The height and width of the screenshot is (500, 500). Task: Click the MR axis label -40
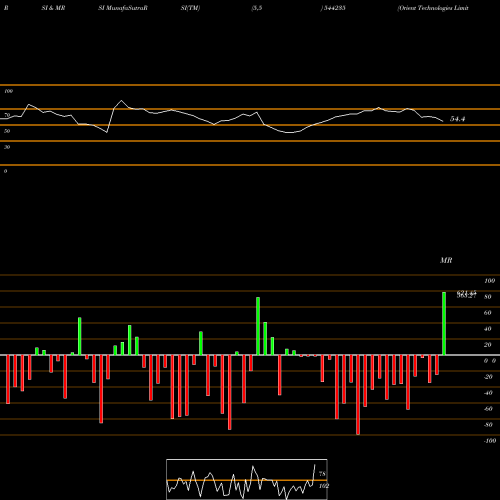coord(488,393)
